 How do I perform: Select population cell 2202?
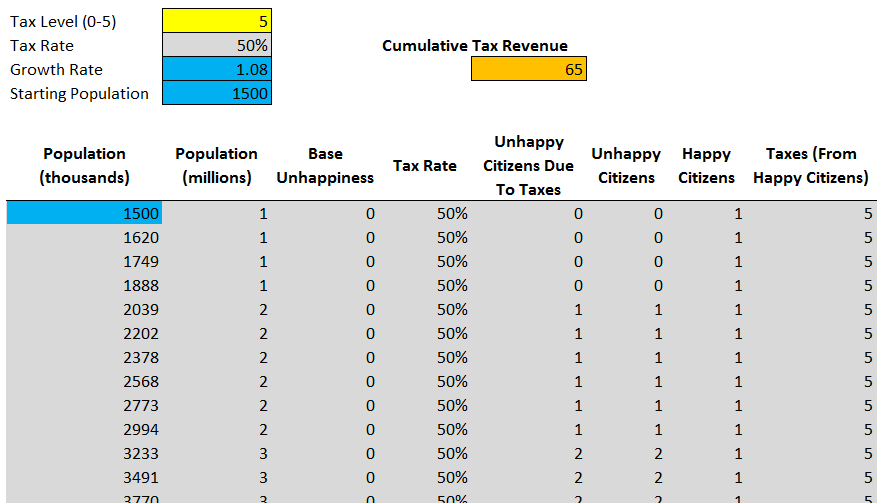(x=84, y=334)
